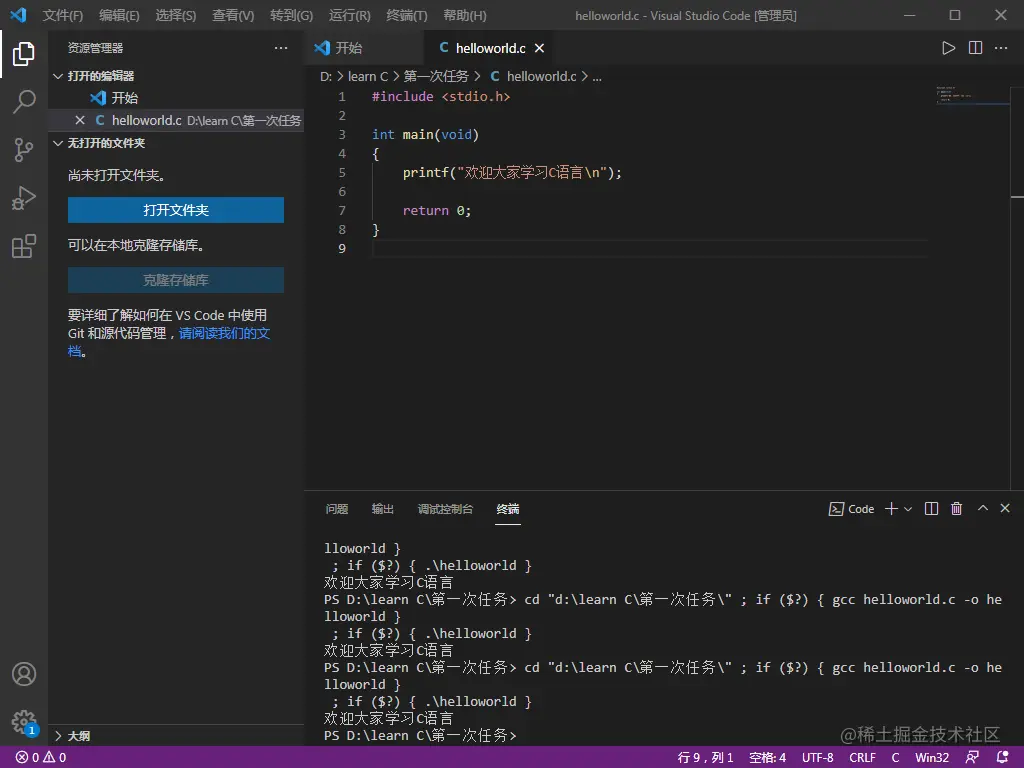Kill the terminal with trash icon

[x=956, y=509]
